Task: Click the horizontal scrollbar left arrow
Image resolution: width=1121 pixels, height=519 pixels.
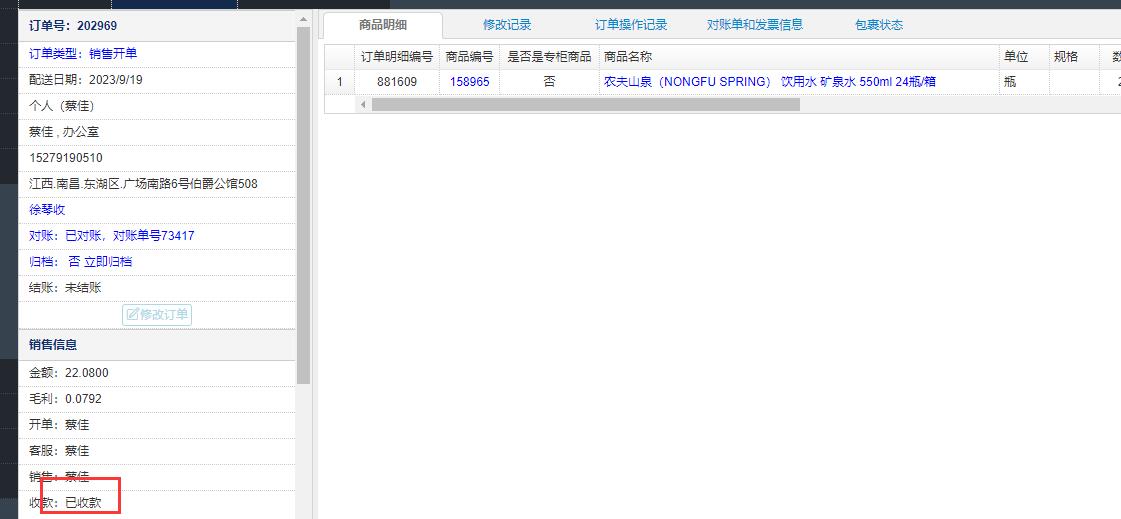Action: [x=364, y=104]
